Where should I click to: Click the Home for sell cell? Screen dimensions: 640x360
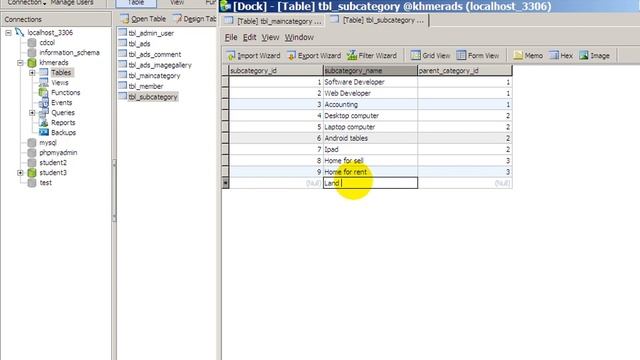click(370, 160)
